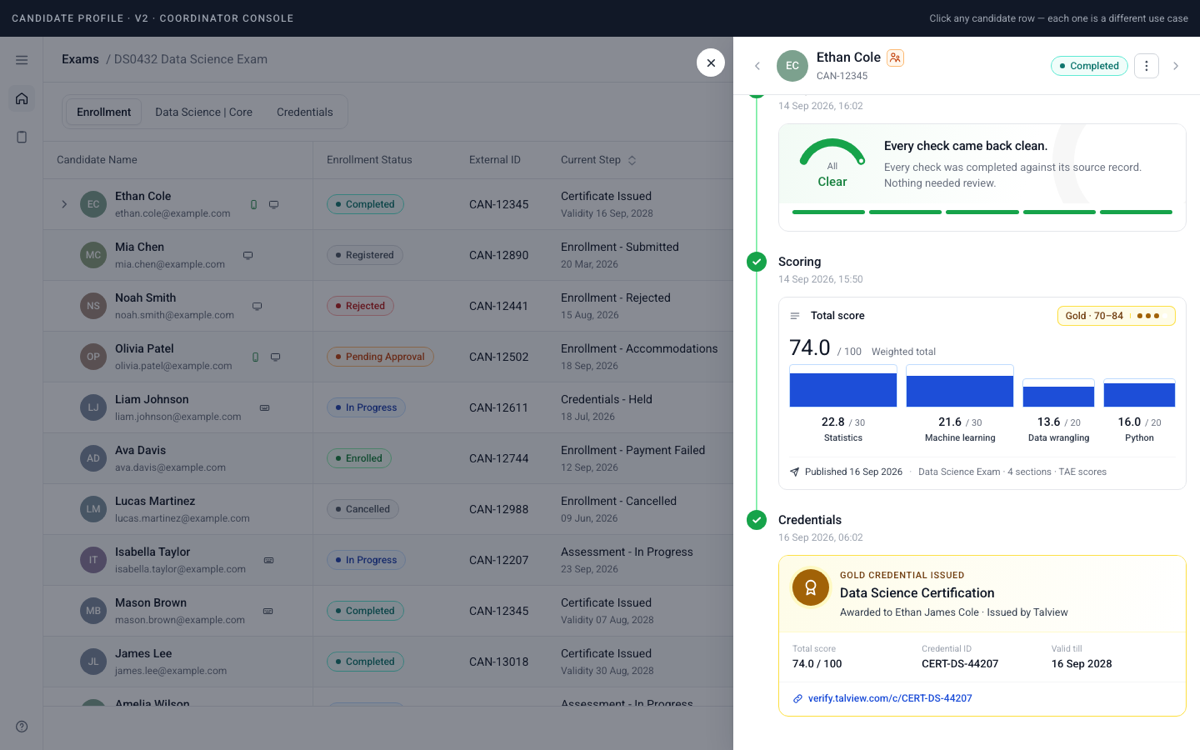Go to the Home icon in sidebar

pyautogui.click(x=22, y=99)
